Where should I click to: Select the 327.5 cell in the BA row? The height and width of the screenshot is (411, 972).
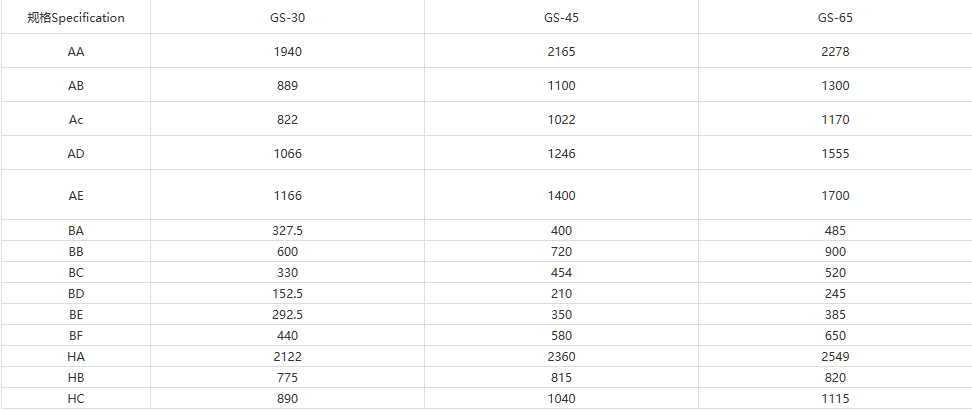click(287, 230)
